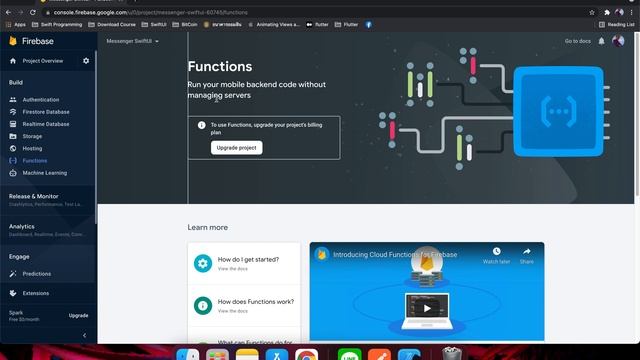Open Swift Programming bookmark folder
The image size is (640, 360).
point(57,24)
